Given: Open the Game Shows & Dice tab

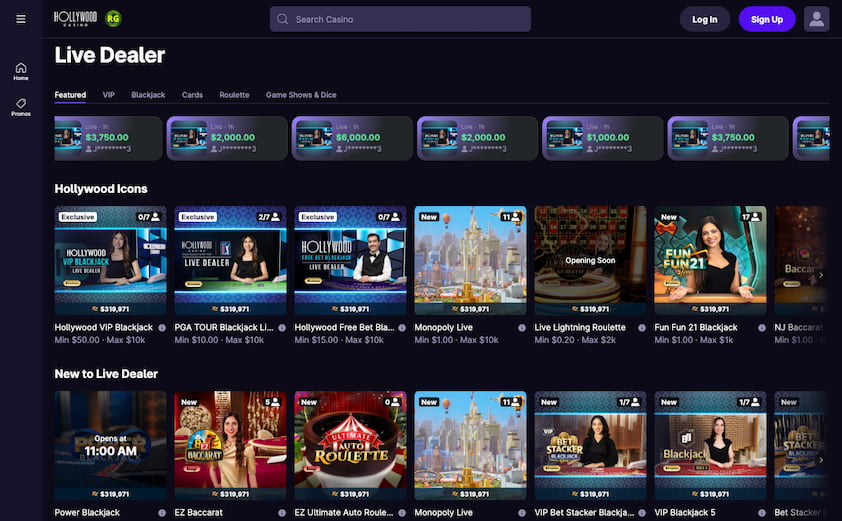Looking at the screenshot, I should (x=301, y=95).
